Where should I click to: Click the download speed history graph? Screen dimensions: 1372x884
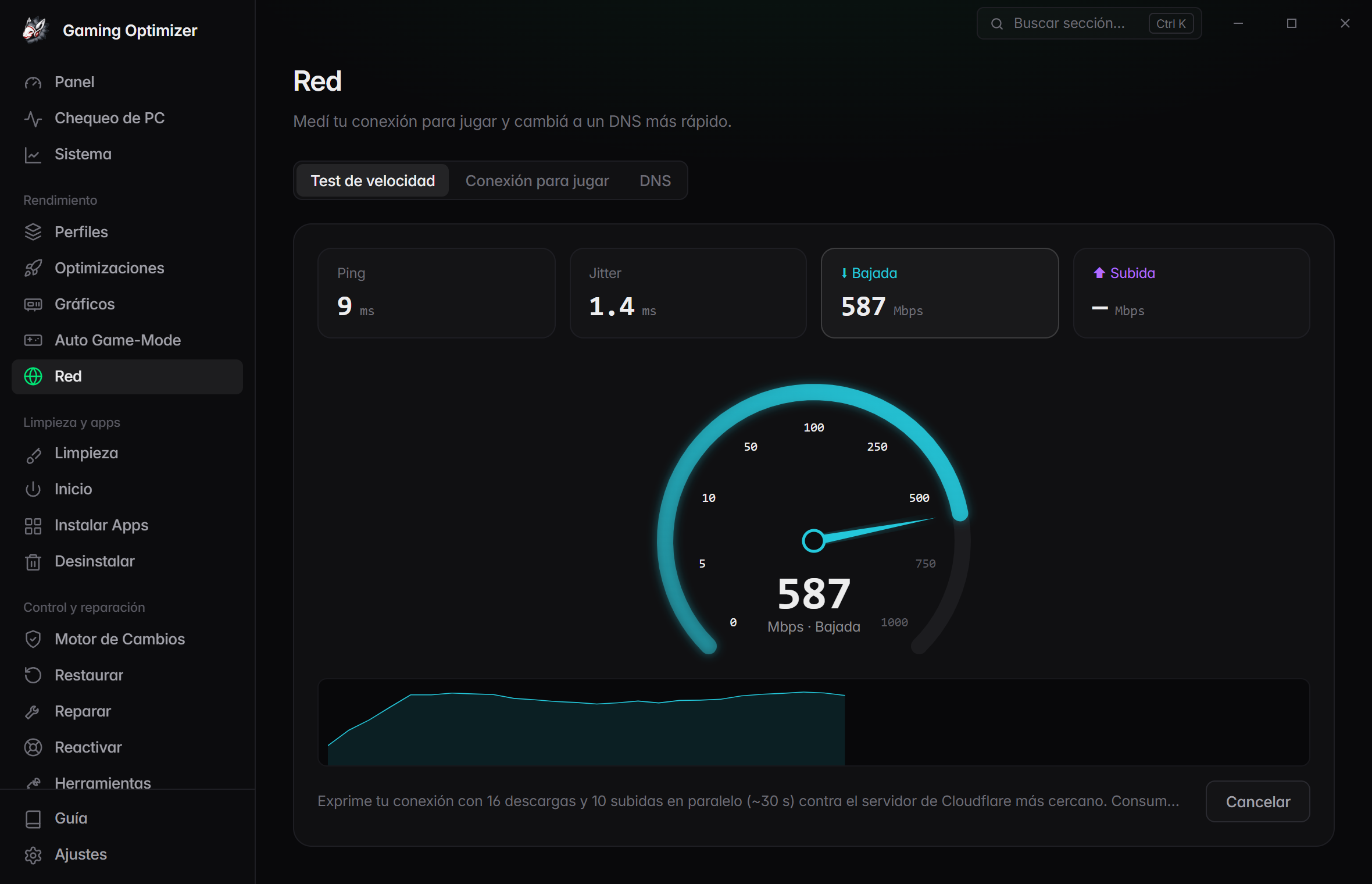[x=813, y=722]
